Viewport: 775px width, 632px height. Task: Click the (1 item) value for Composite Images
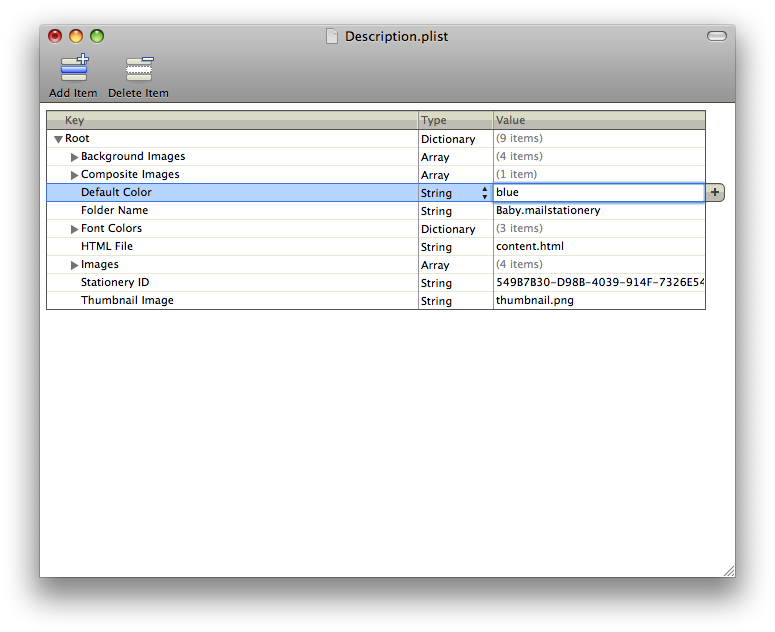point(516,174)
